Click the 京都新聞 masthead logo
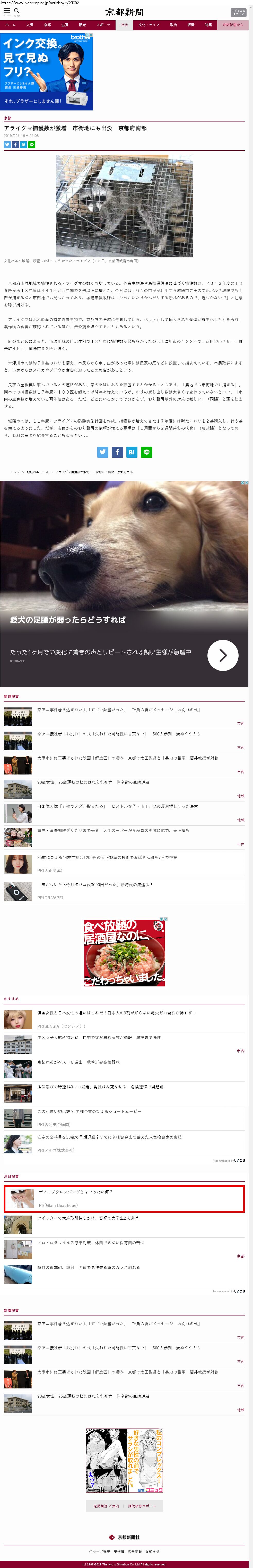This screenshot has height=1568, width=253. click(124, 12)
